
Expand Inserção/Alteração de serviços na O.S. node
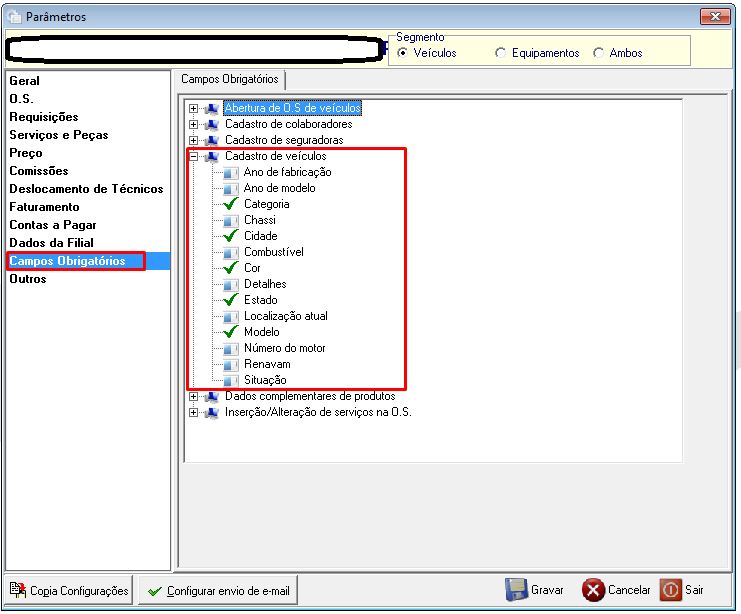193,412
